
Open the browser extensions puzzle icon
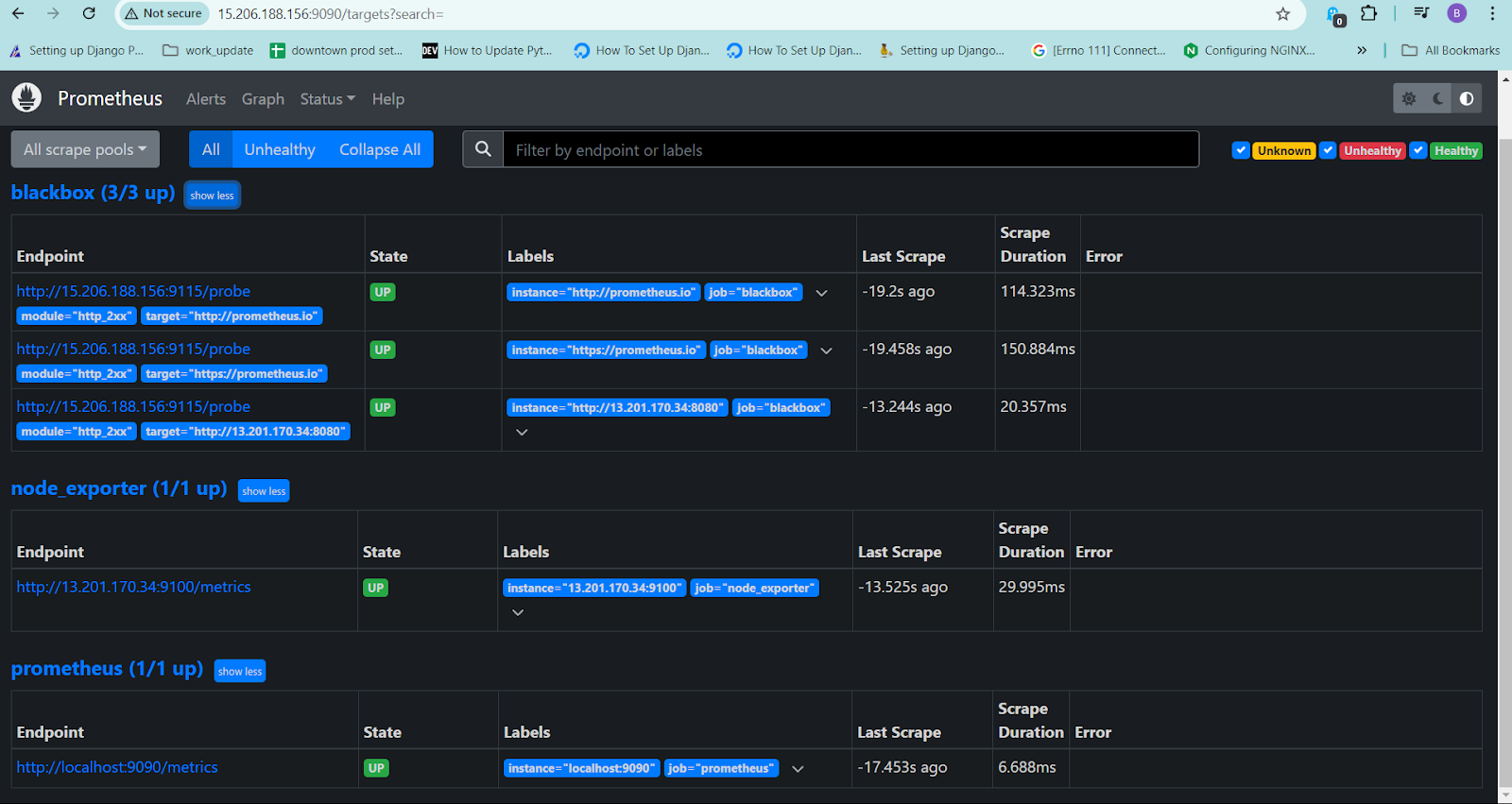(x=1368, y=13)
